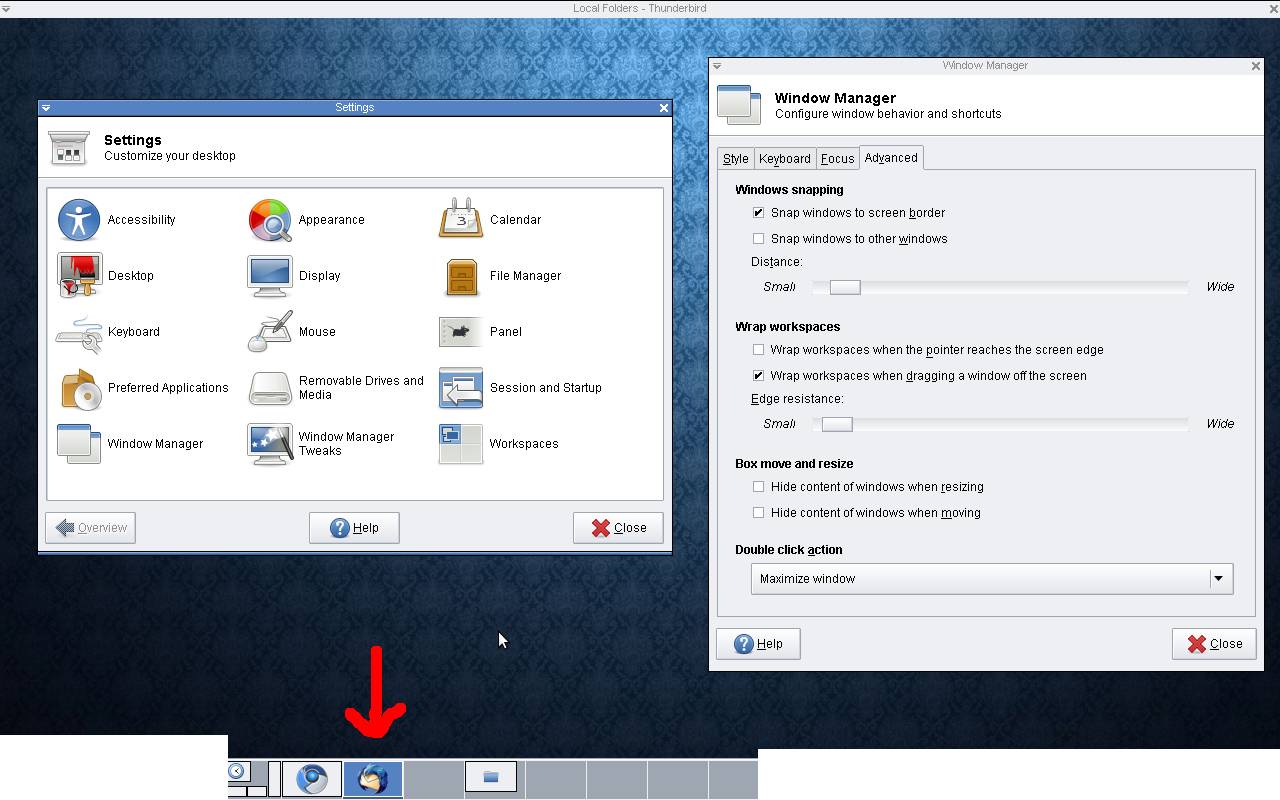1280x800 pixels.
Task: Enable Snap windows to other windows
Action: [758, 239]
